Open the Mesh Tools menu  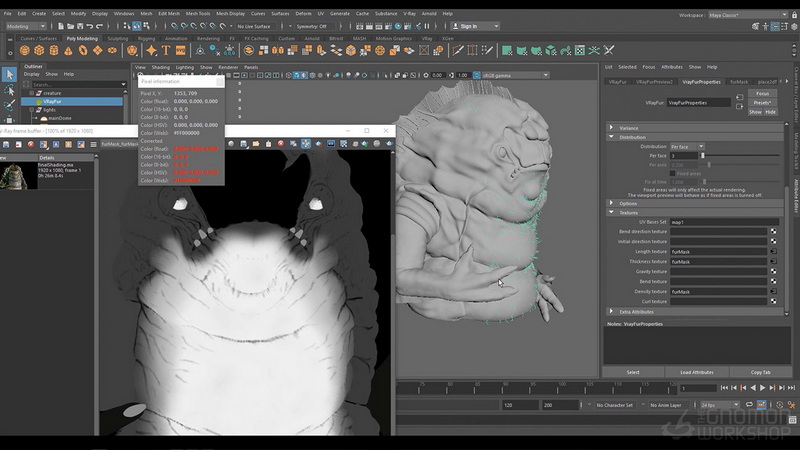(197, 14)
